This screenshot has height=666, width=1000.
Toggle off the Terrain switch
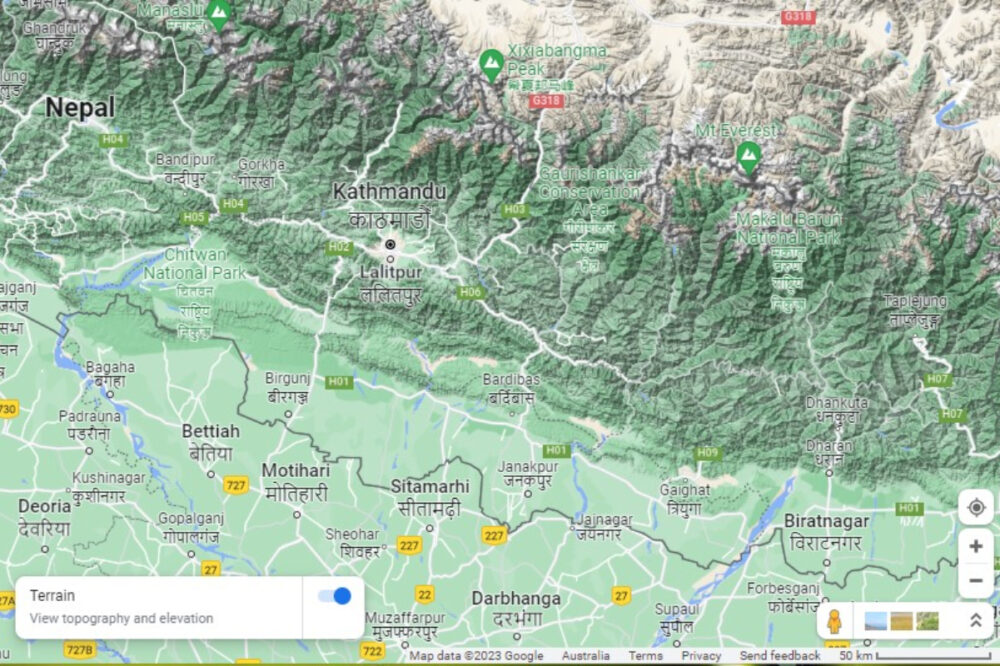coord(336,595)
